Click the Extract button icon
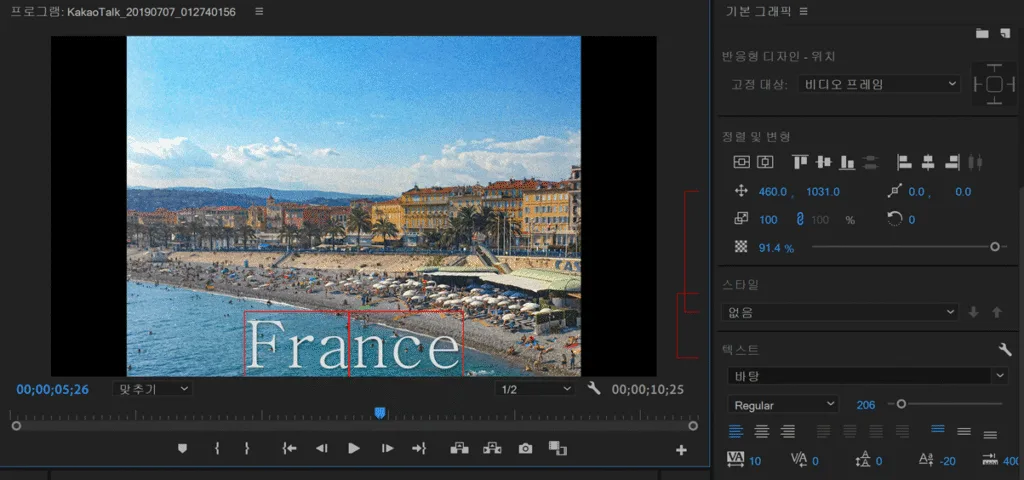This screenshot has height=480, width=1024. click(492, 448)
